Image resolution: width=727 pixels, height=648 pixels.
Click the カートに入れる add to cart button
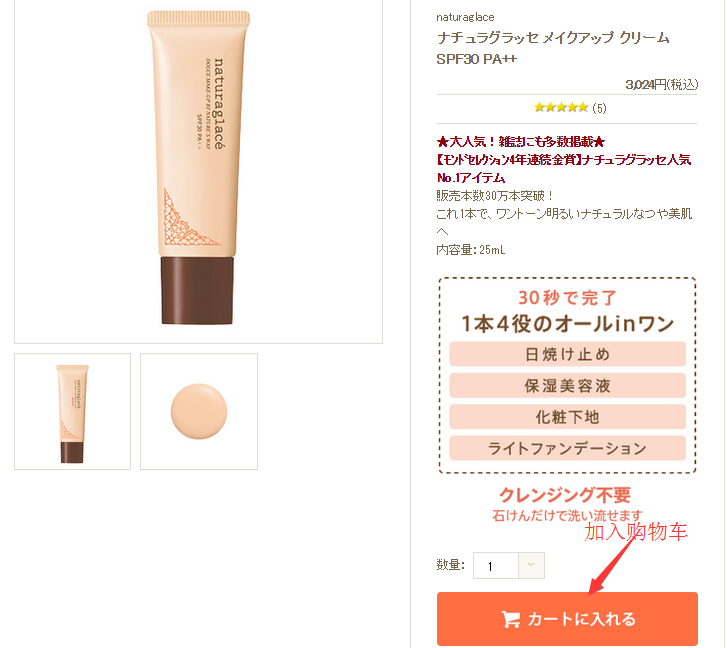(567, 619)
